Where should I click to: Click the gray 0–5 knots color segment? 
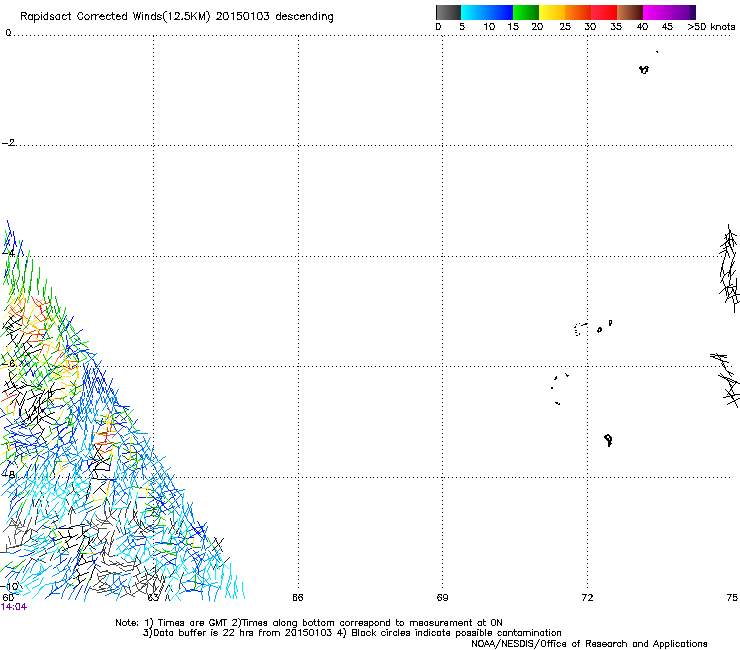[448, 12]
